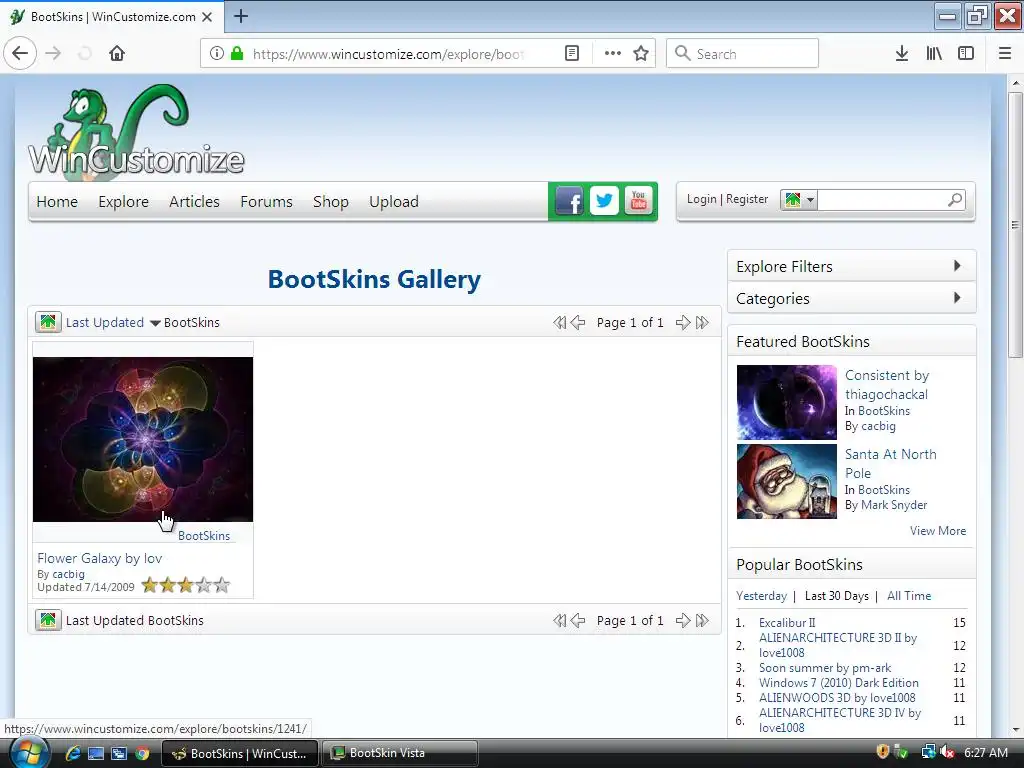1024x768 pixels.
Task: Open a new tab with plus button
Action: click(x=241, y=16)
